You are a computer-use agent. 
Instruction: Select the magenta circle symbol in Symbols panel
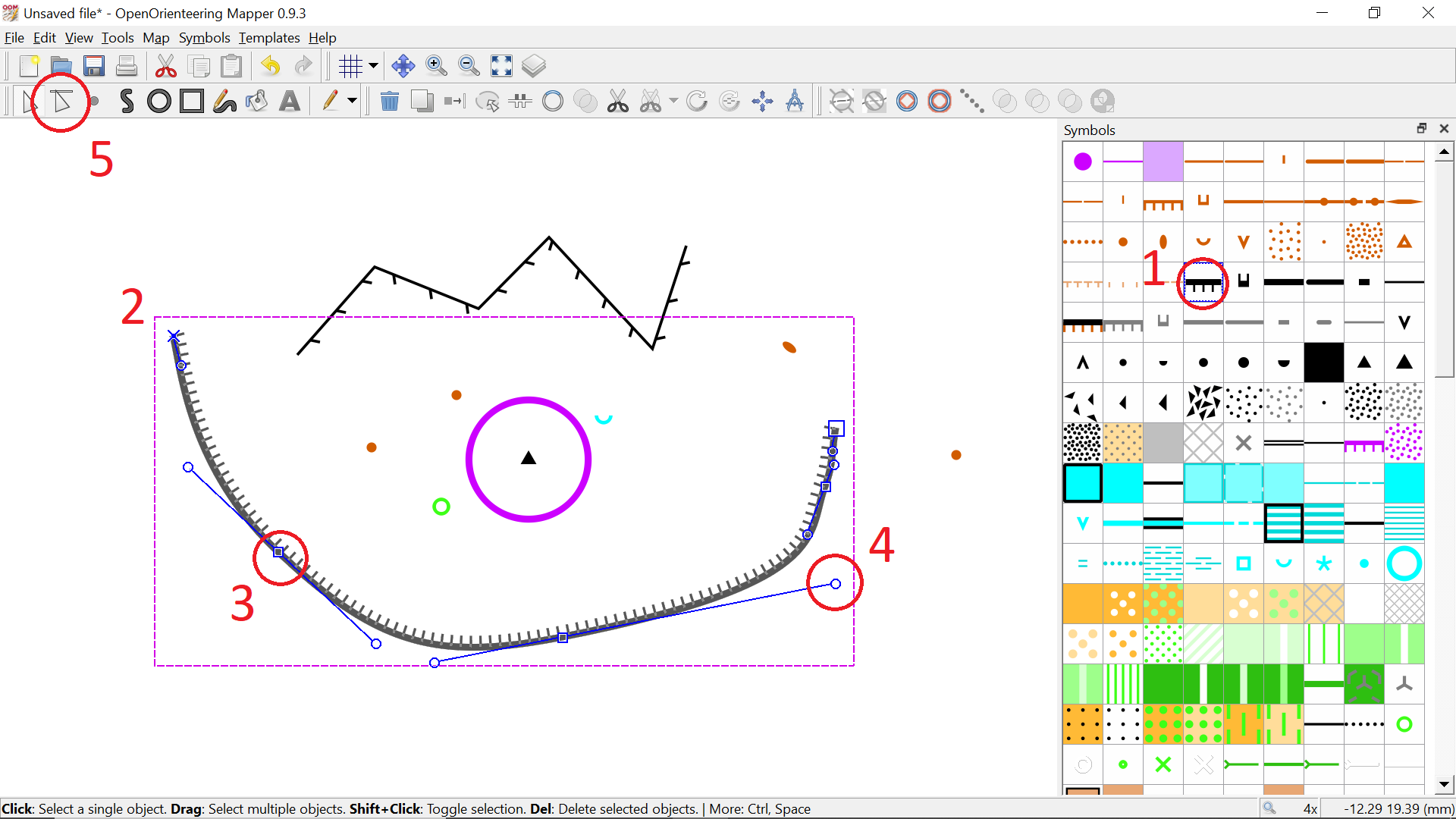[1083, 161]
